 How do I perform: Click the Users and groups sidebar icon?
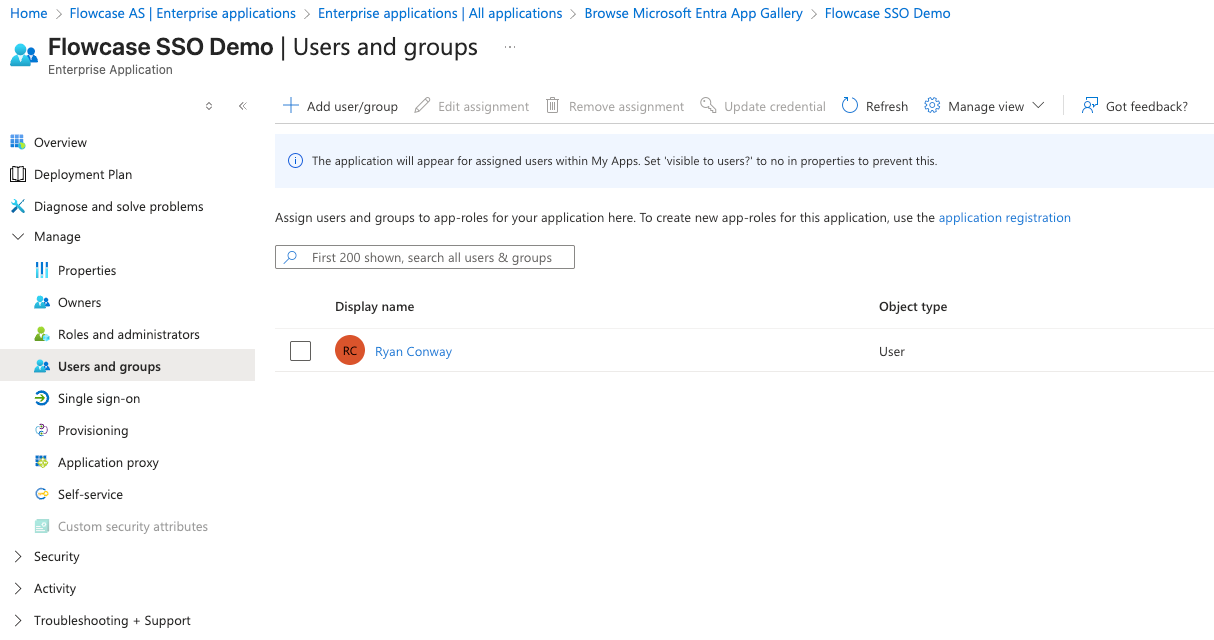41,366
